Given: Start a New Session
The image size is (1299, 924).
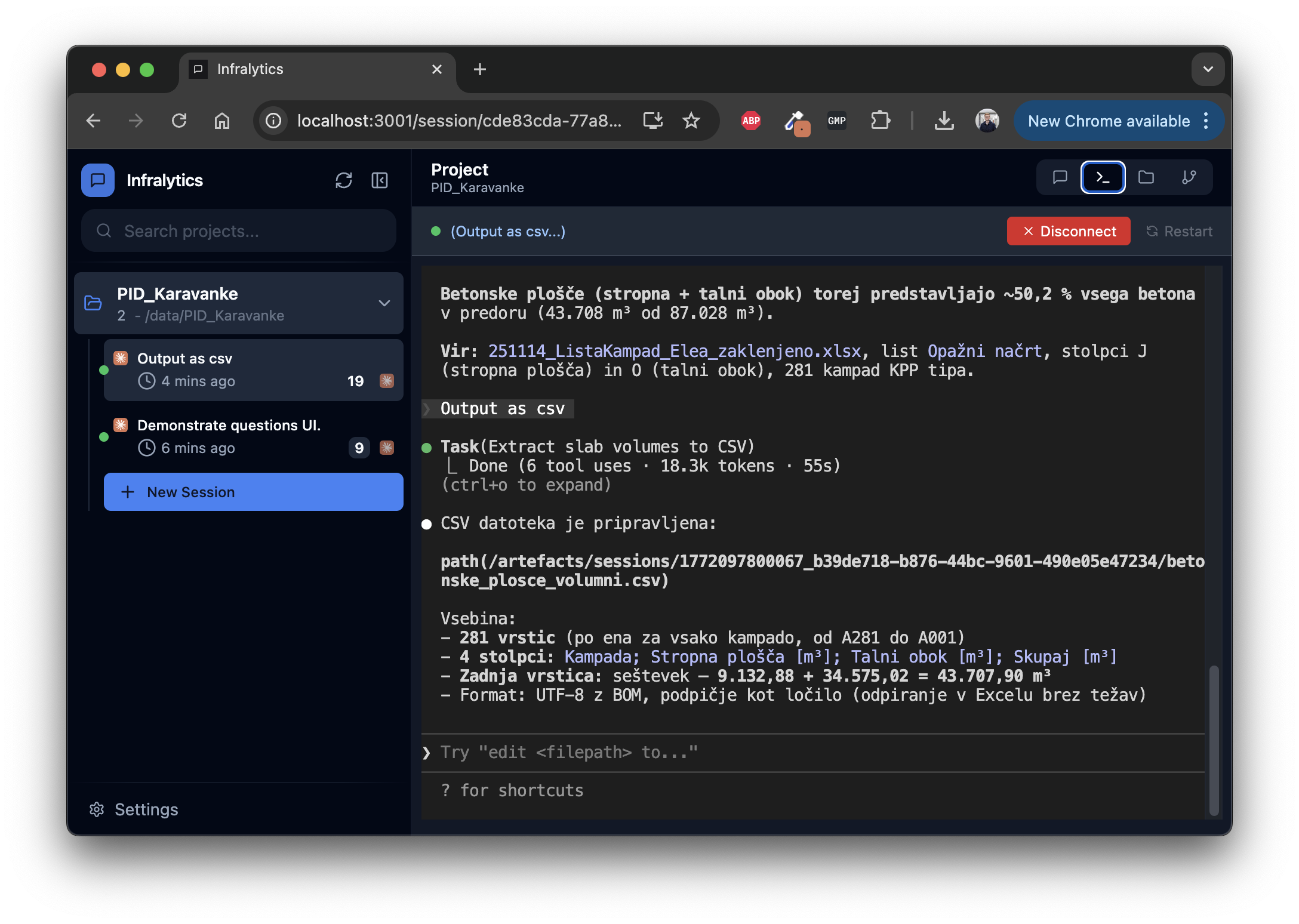Looking at the screenshot, I should (253, 492).
